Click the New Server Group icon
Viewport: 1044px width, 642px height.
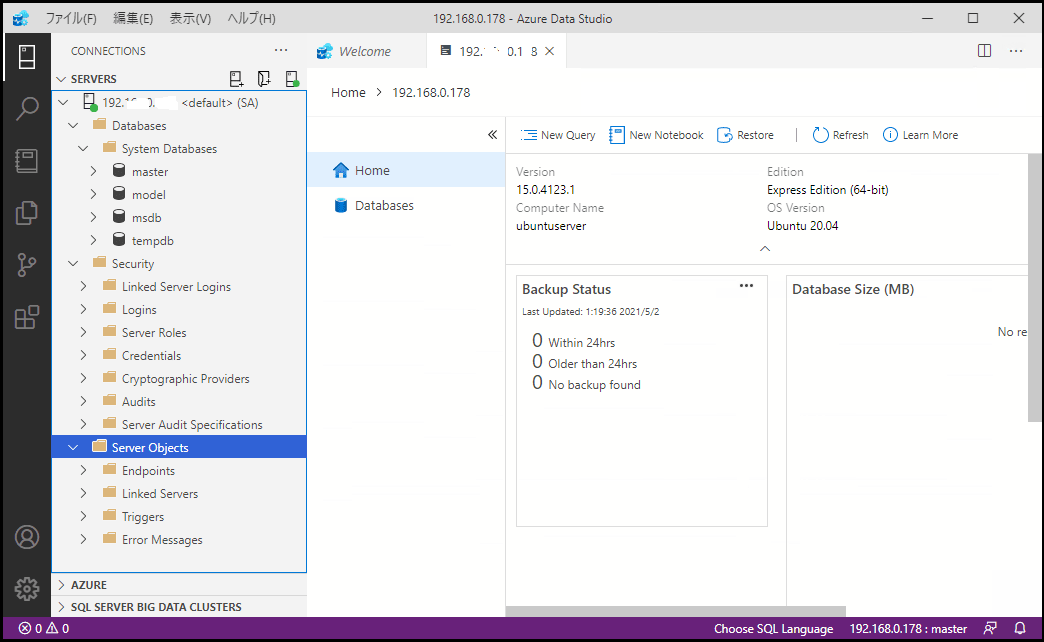[x=264, y=79]
